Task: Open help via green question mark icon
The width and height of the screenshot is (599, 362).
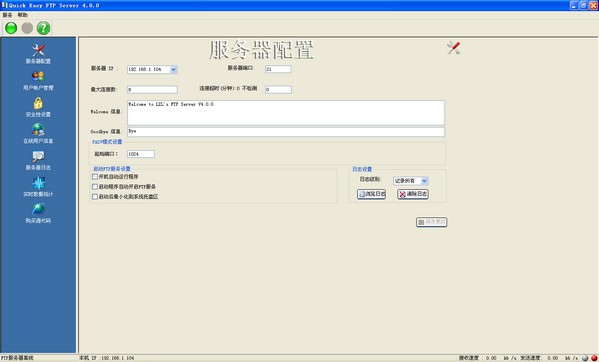Action: point(43,28)
